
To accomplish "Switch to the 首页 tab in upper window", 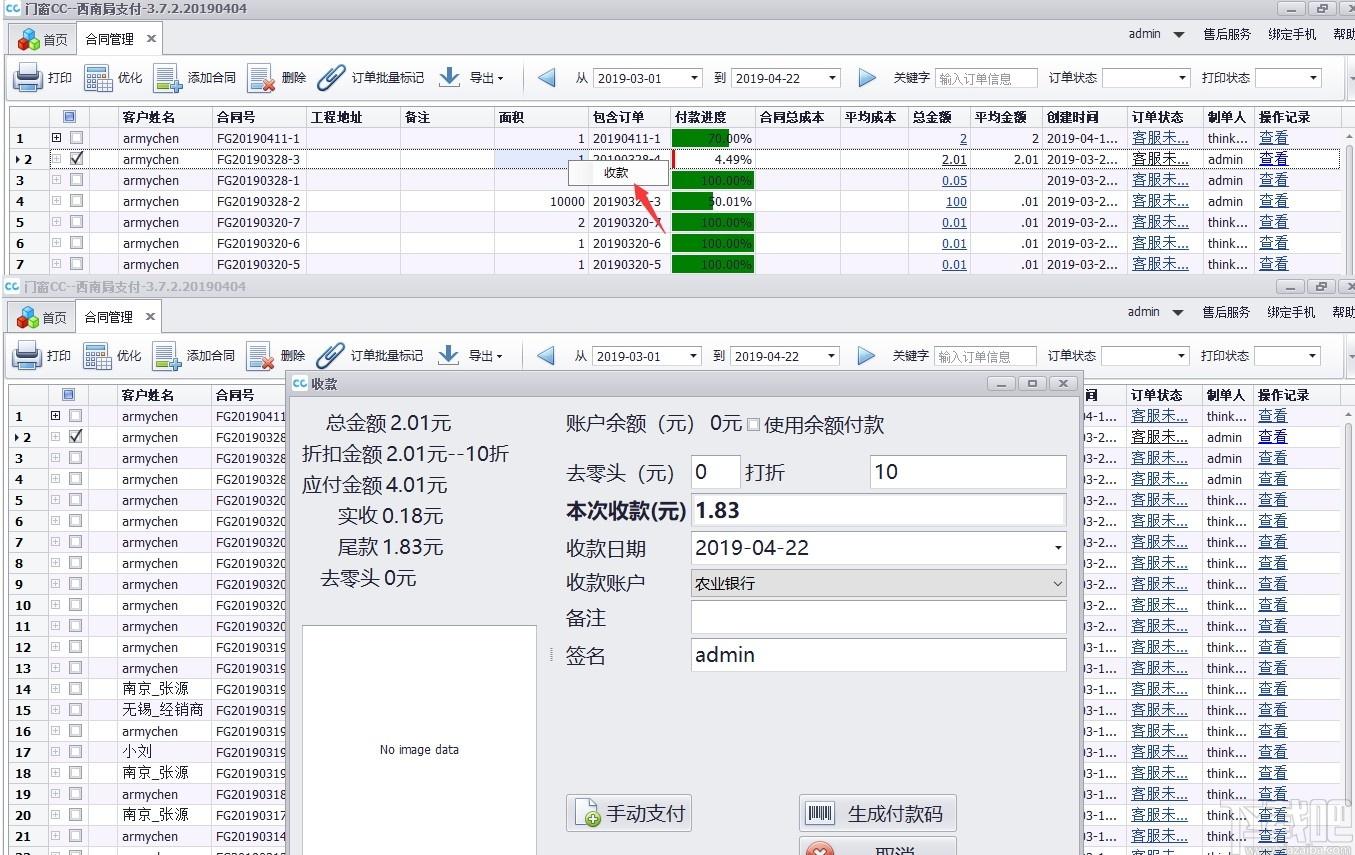I will point(43,40).
